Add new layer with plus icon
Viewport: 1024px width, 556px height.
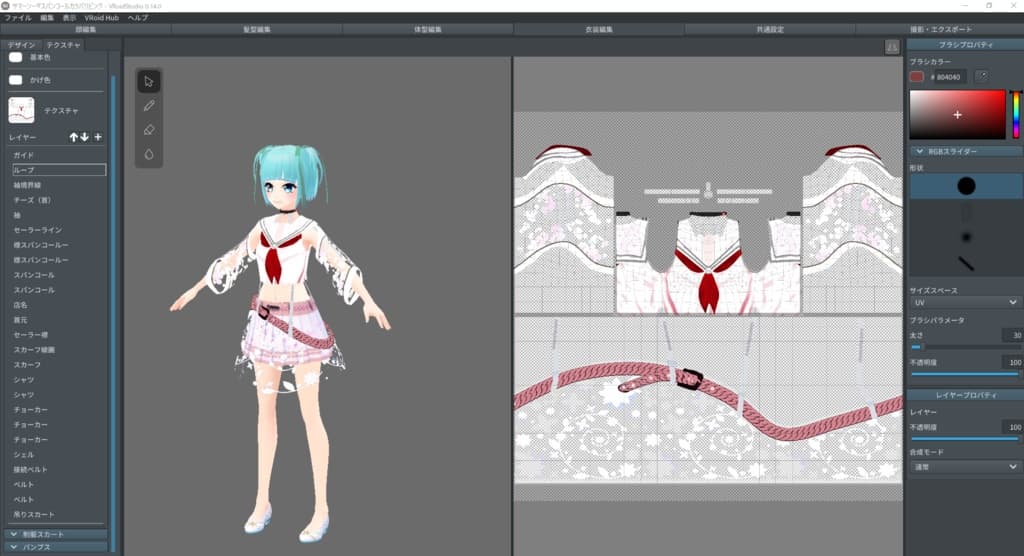[97, 137]
